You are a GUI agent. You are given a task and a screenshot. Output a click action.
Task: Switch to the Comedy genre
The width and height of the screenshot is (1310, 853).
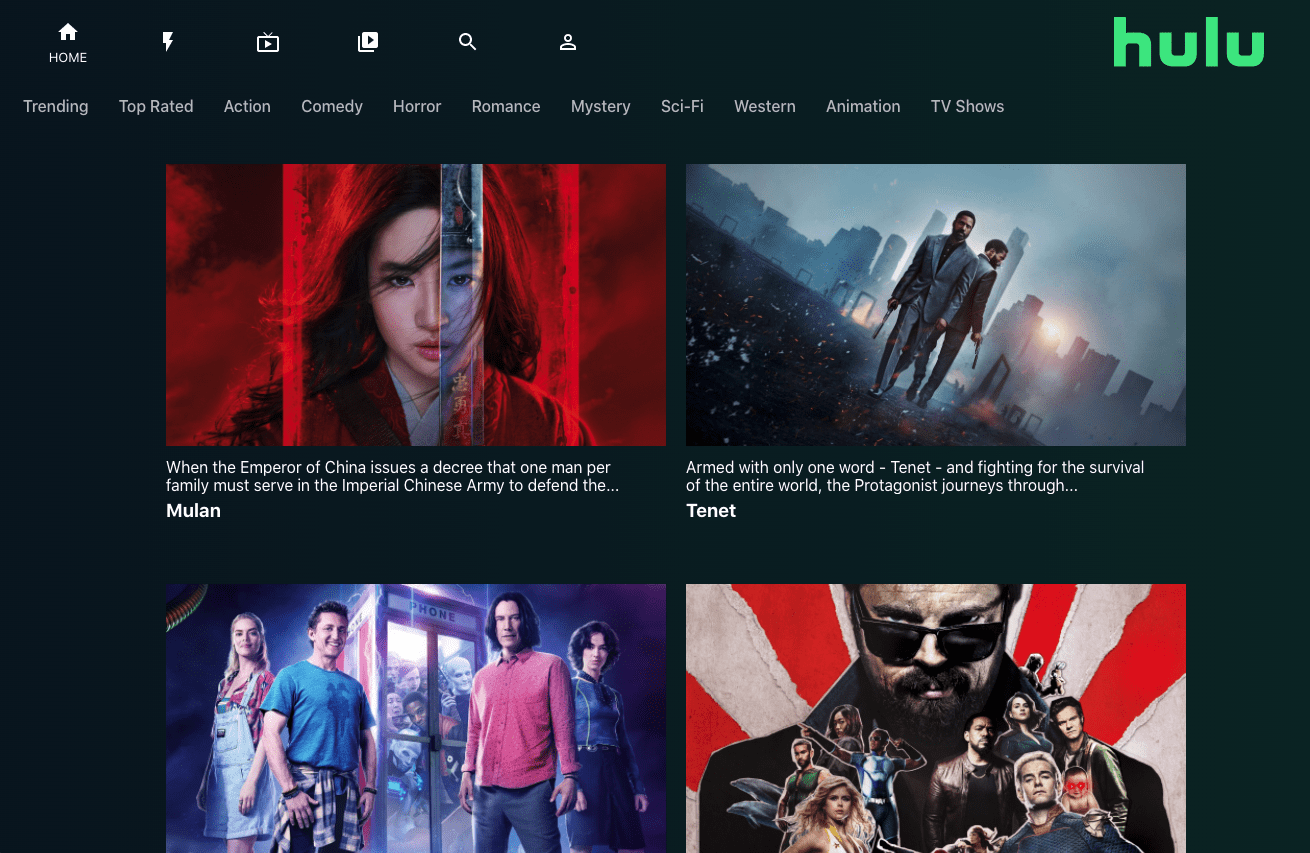tap(332, 106)
